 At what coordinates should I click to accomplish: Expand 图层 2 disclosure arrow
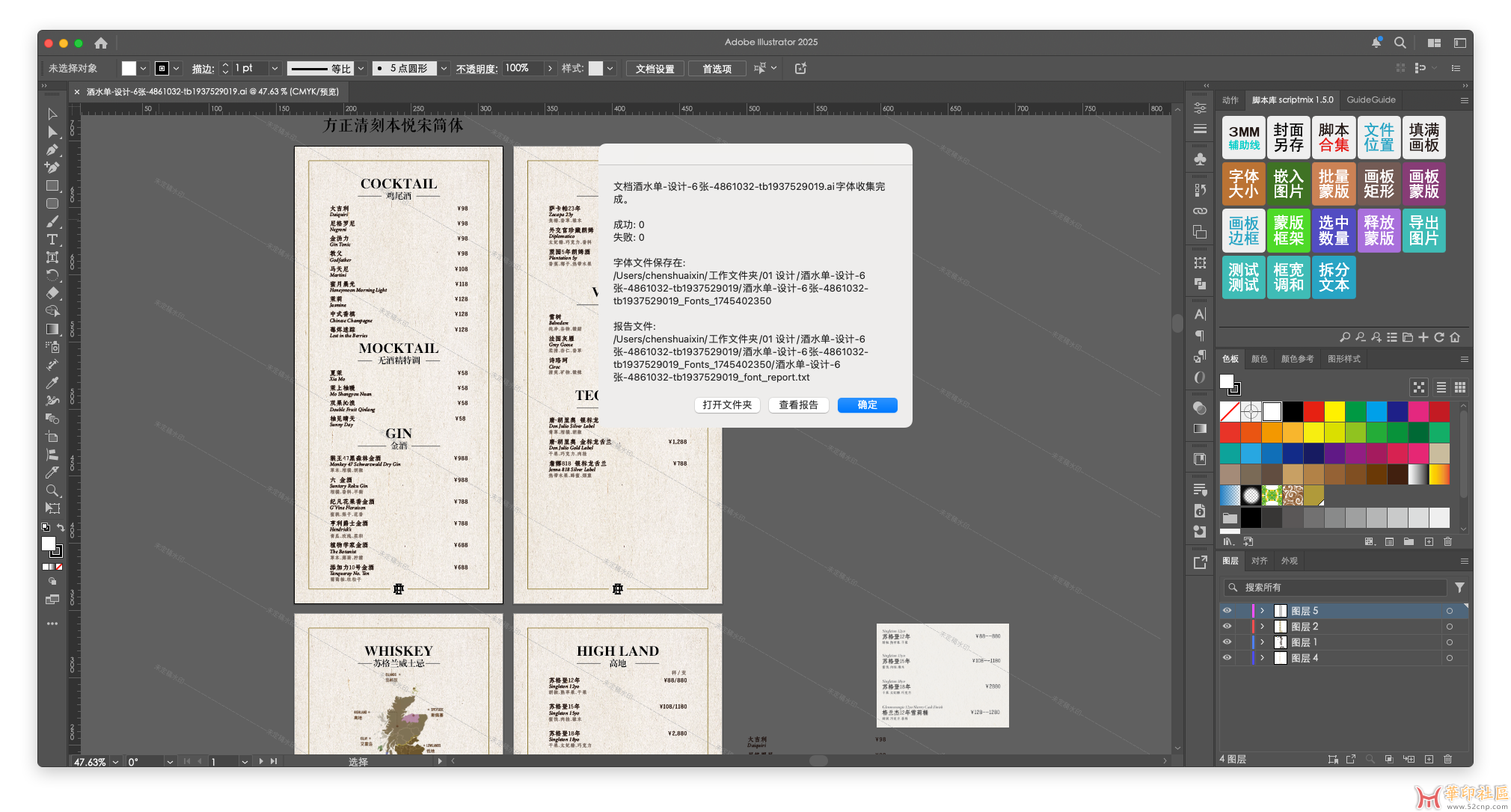(1262, 627)
